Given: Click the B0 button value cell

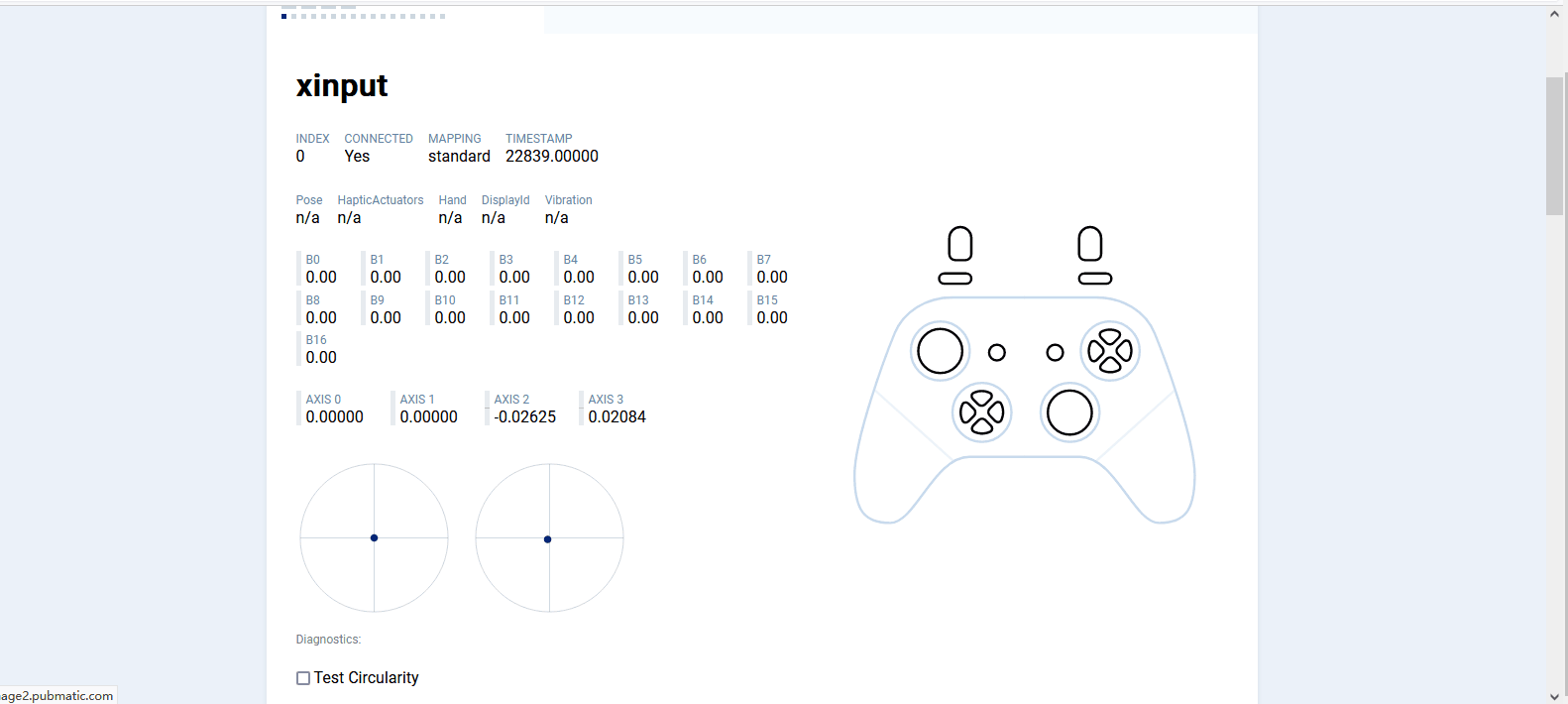Looking at the screenshot, I should 321,278.
